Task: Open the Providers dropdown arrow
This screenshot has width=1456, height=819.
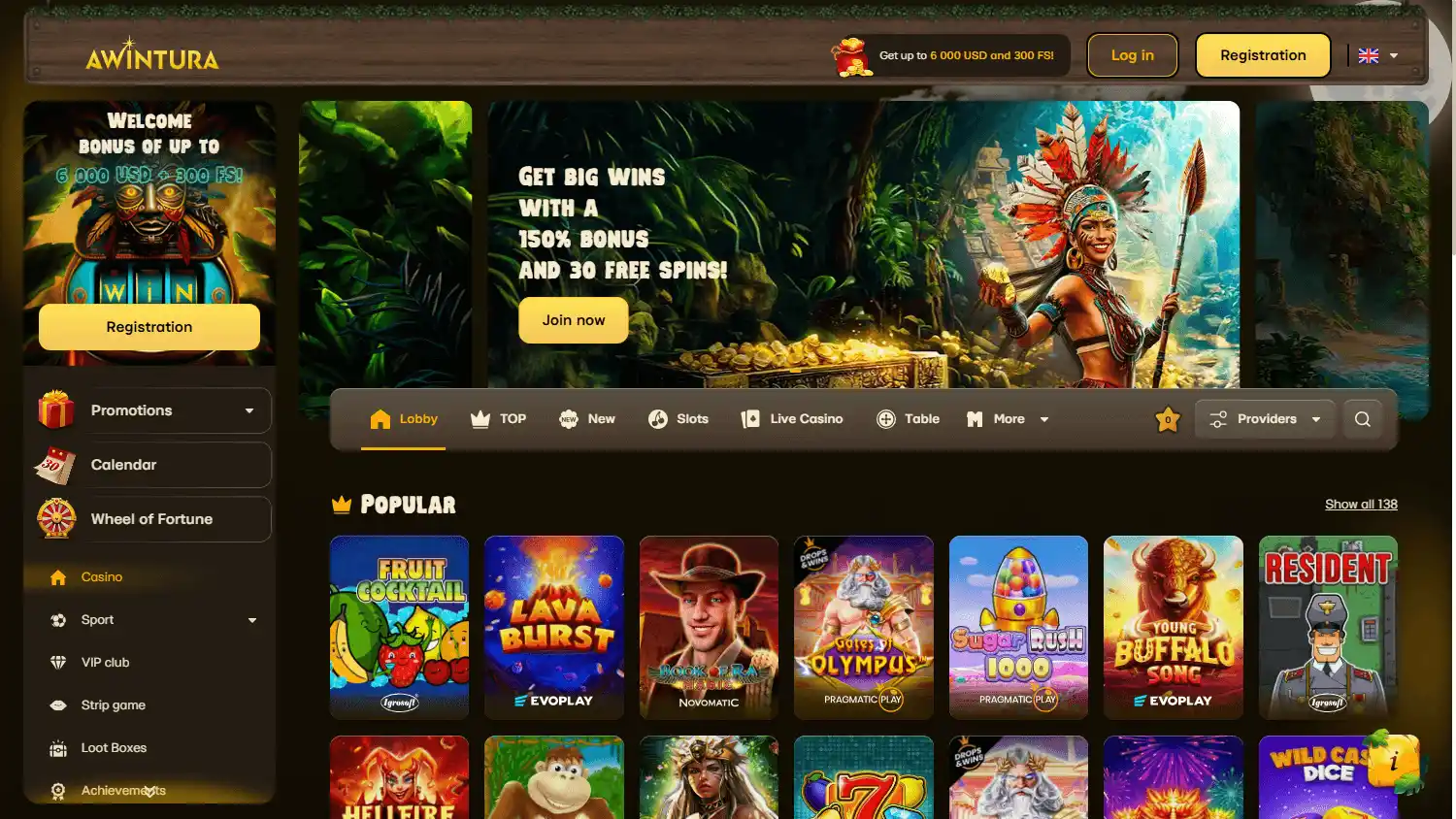Action: 1316,419
